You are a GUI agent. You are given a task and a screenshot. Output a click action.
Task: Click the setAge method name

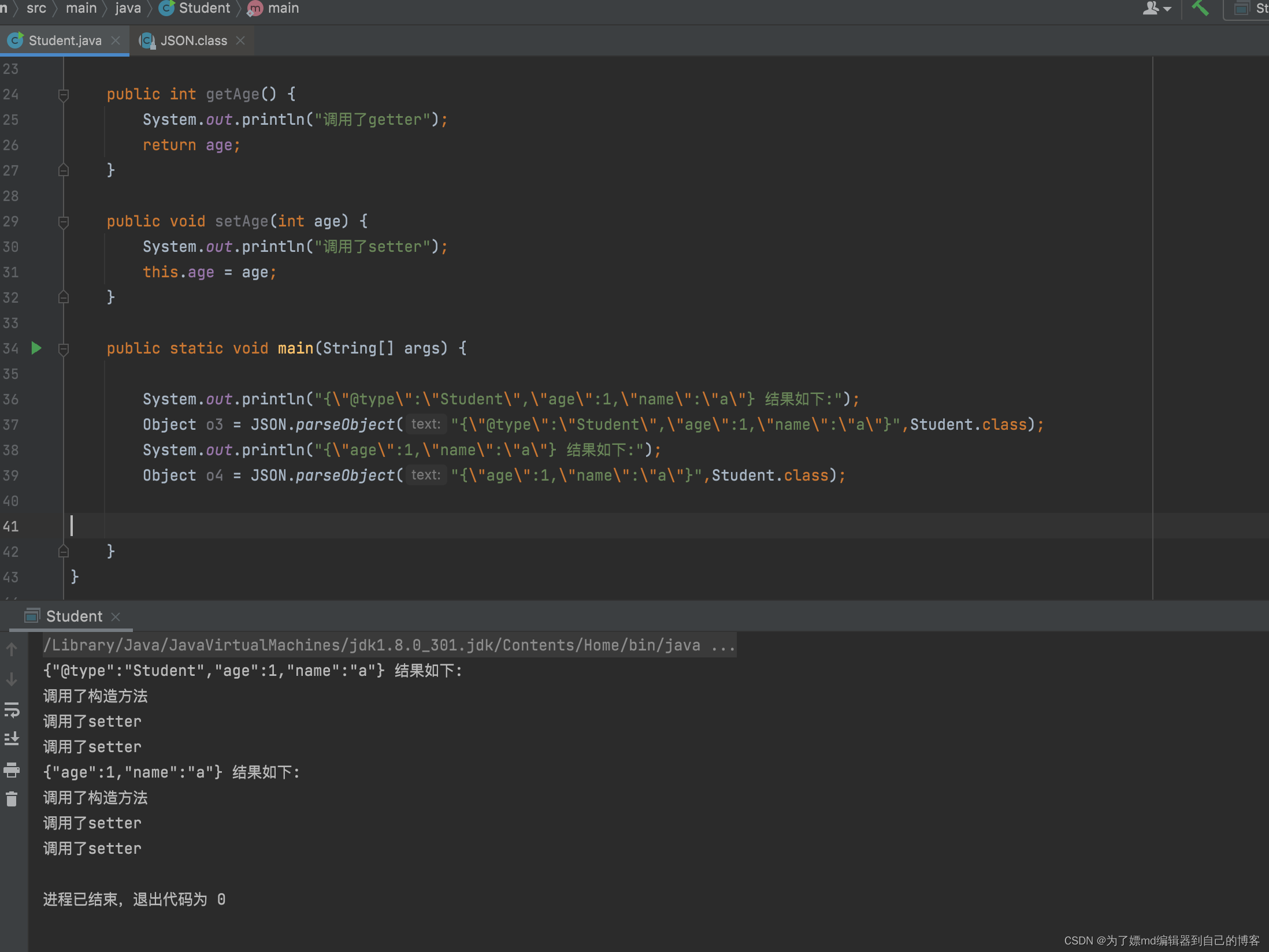click(x=242, y=221)
